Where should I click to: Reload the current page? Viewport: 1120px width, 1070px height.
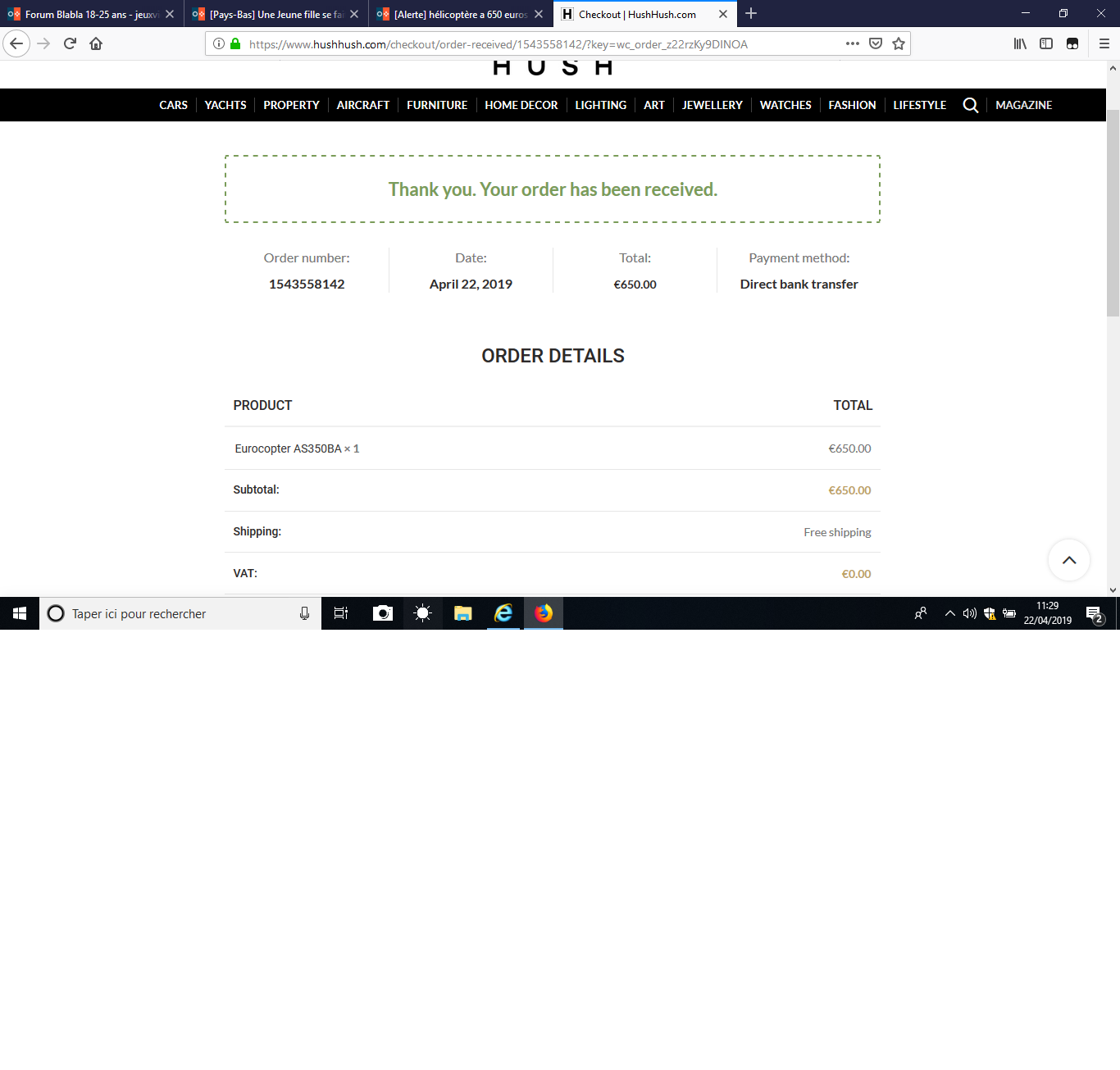70,43
